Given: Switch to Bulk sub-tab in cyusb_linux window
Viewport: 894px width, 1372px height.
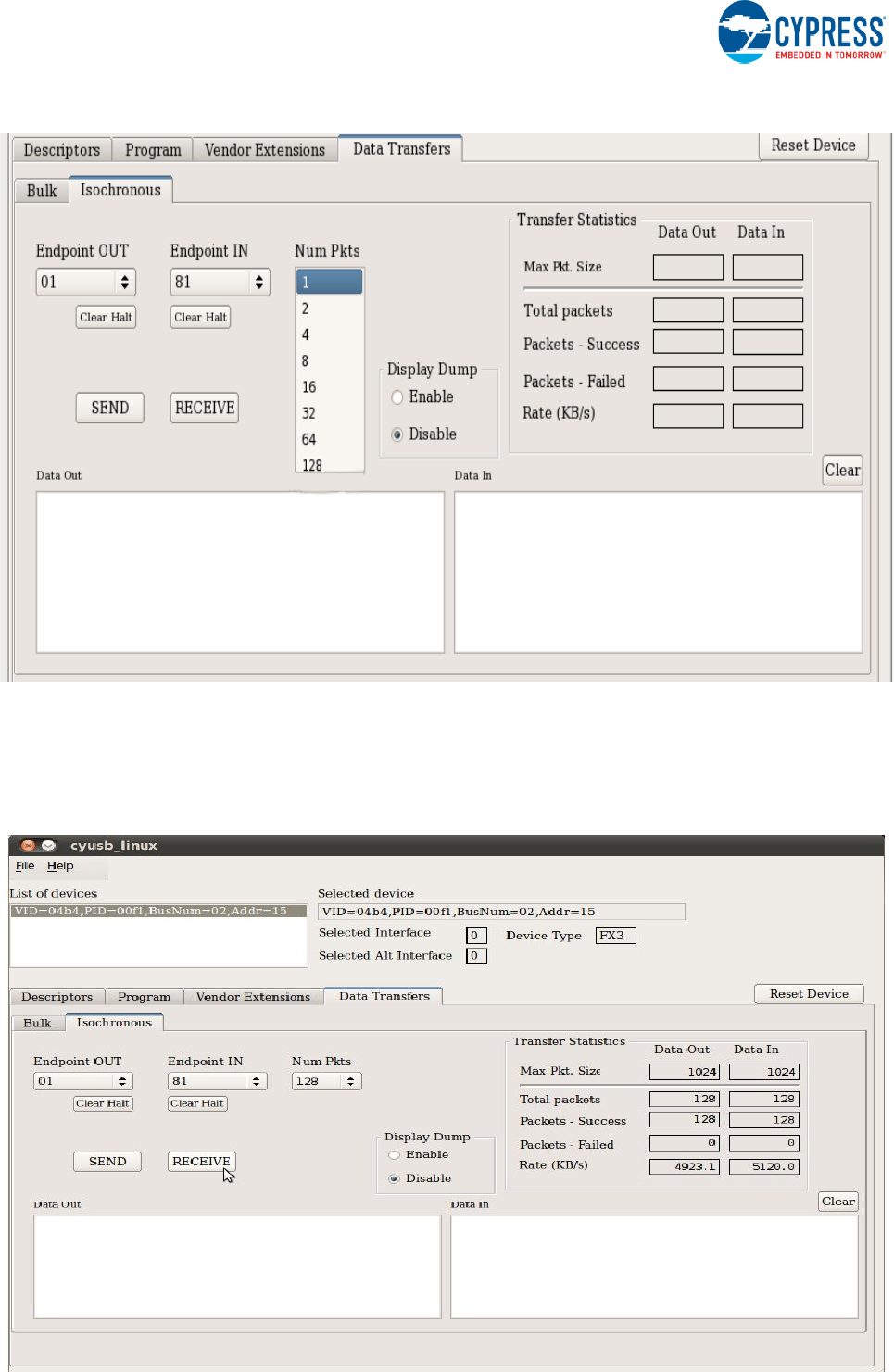Looking at the screenshot, I should click(38, 1024).
